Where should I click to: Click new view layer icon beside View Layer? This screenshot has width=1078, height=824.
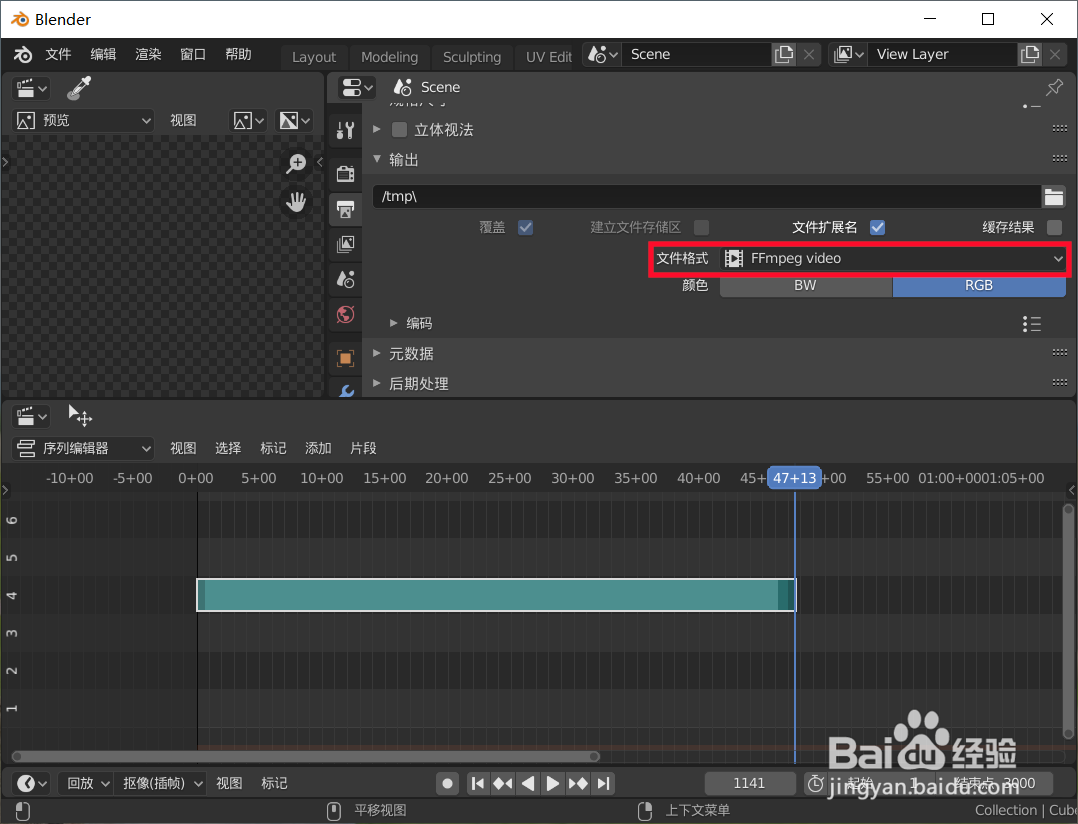point(1030,54)
